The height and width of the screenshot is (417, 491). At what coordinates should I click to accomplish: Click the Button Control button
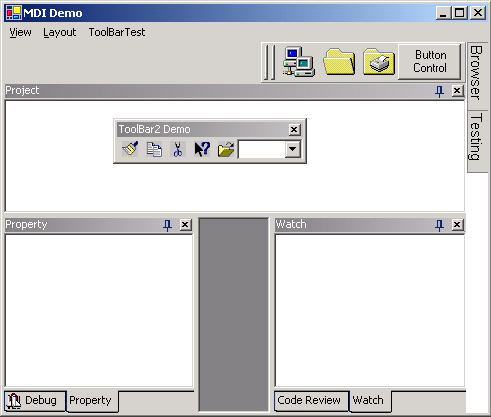coord(430,62)
